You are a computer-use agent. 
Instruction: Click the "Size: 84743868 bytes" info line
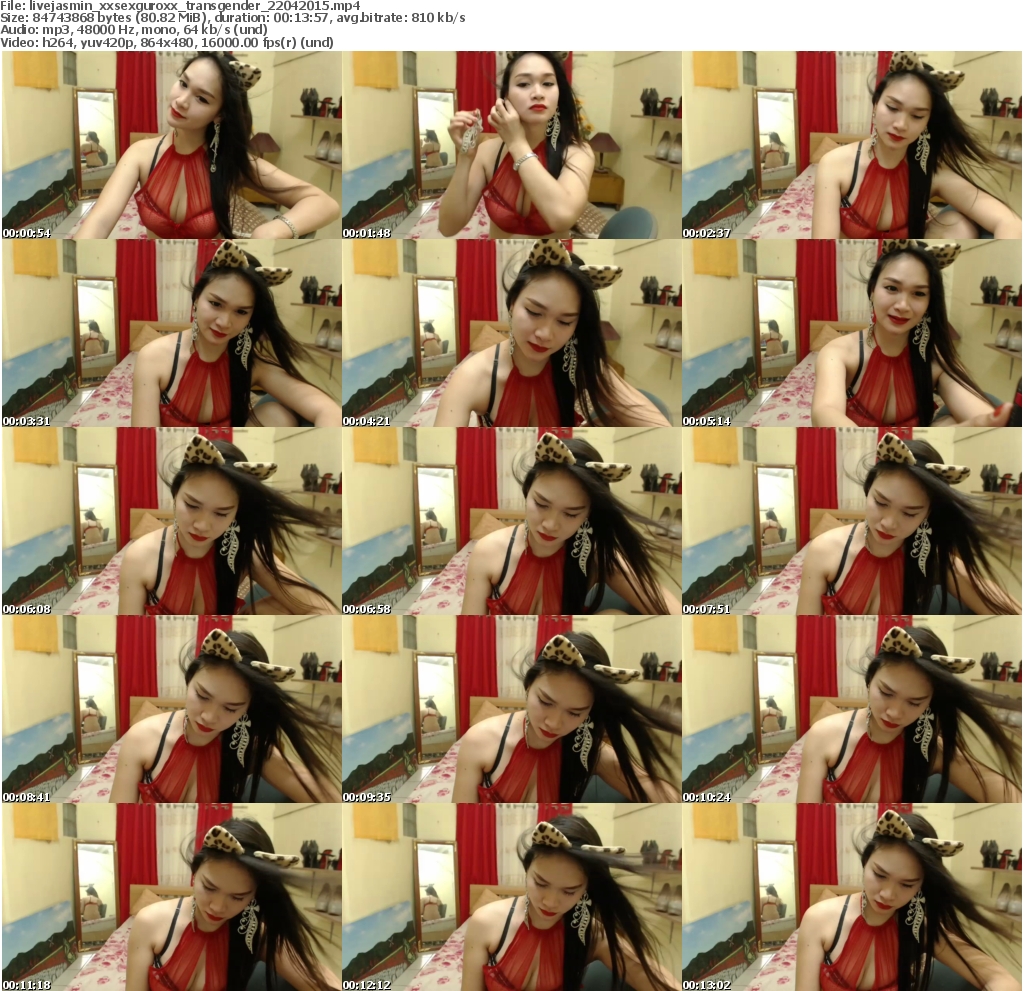point(232,18)
